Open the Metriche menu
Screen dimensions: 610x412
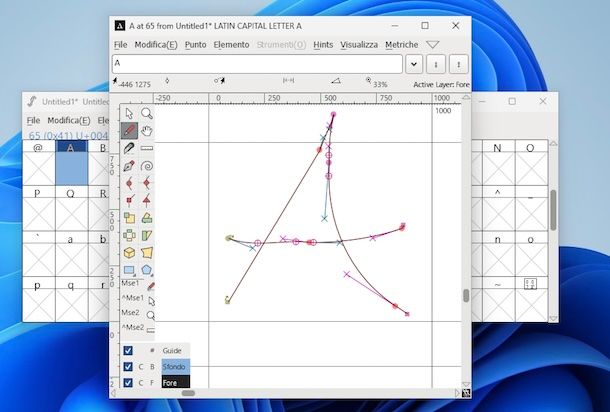[x=401, y=45]
